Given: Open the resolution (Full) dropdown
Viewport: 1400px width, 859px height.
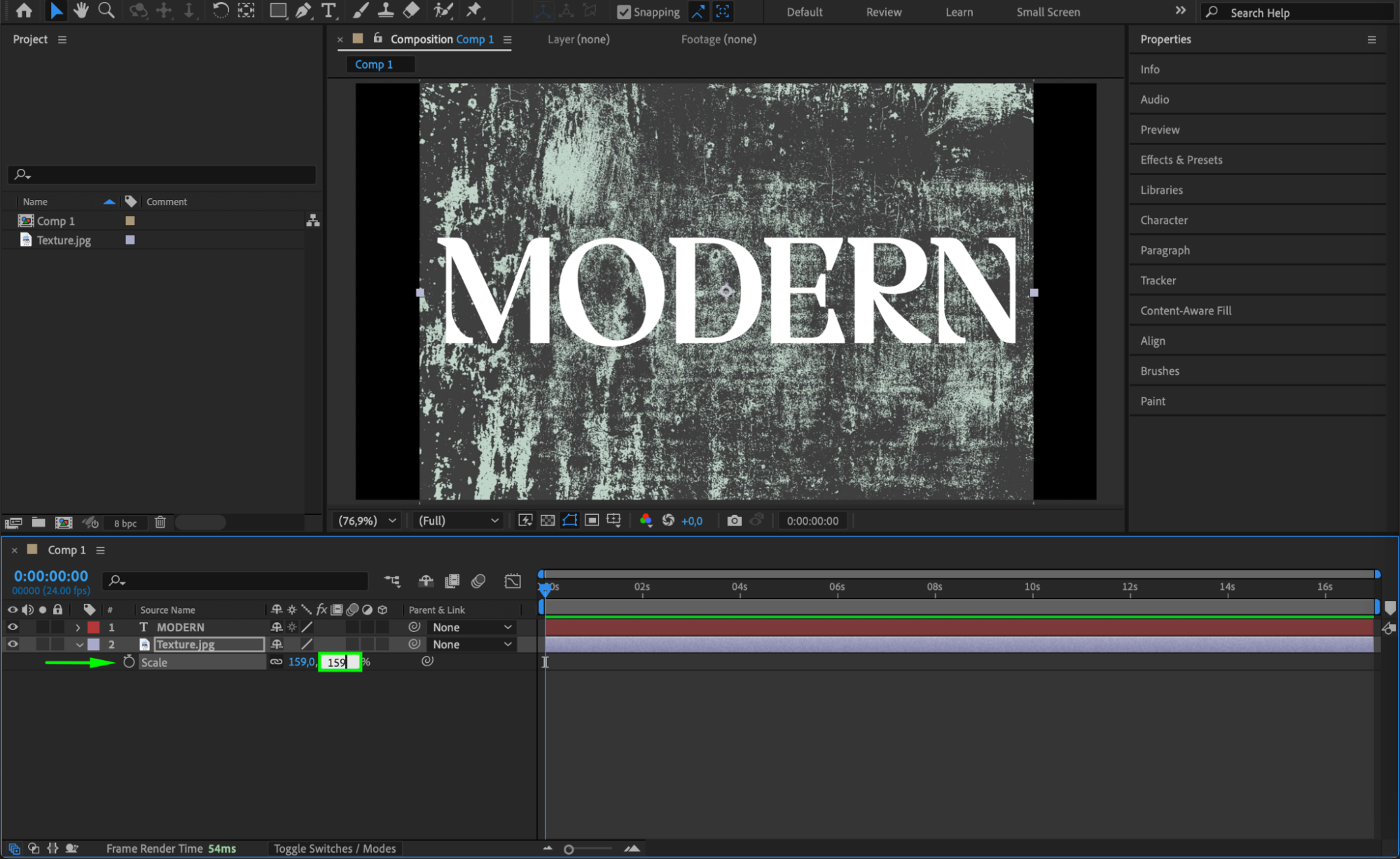Looking at the screenshot, I should click(x=458, y=521).
